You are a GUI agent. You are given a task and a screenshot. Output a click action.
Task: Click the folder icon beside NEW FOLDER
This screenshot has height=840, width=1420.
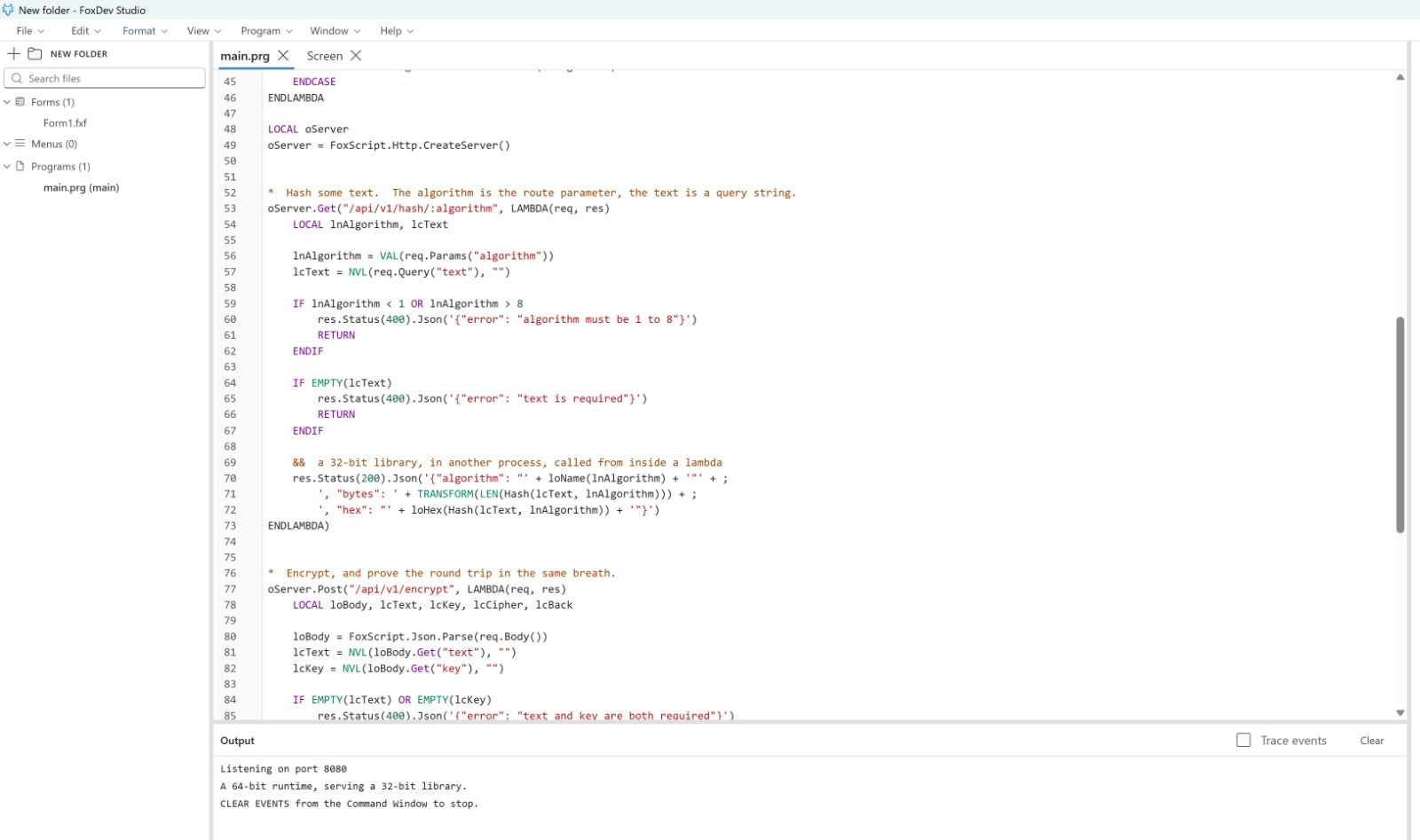click(x=35, y=53)
